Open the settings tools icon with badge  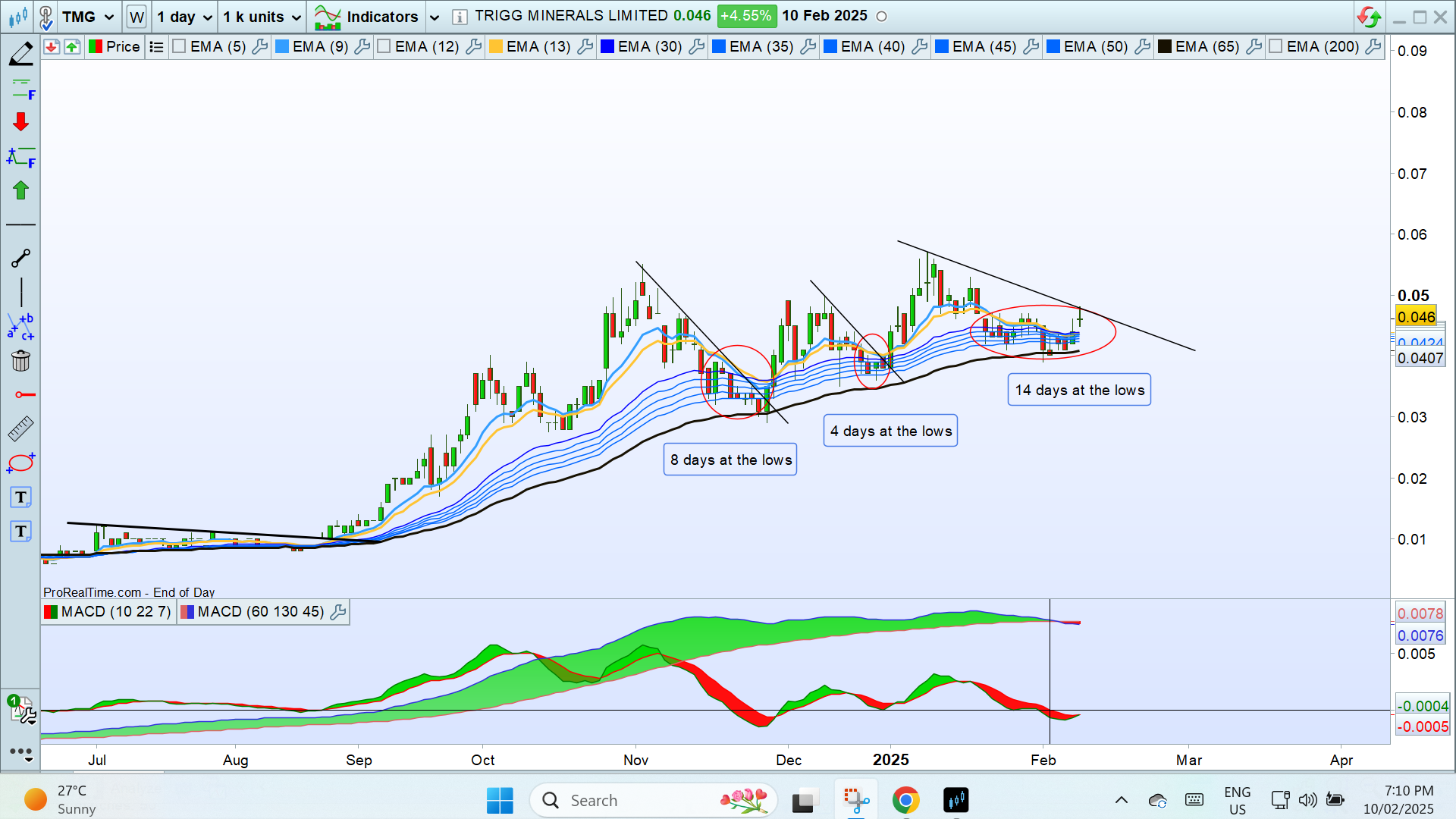pos(21,709)
